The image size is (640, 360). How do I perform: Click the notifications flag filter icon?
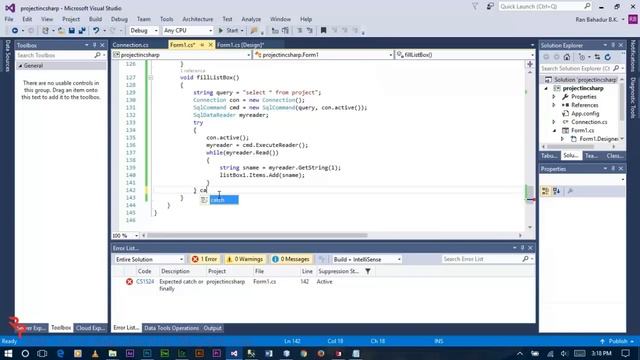point(475,7)
